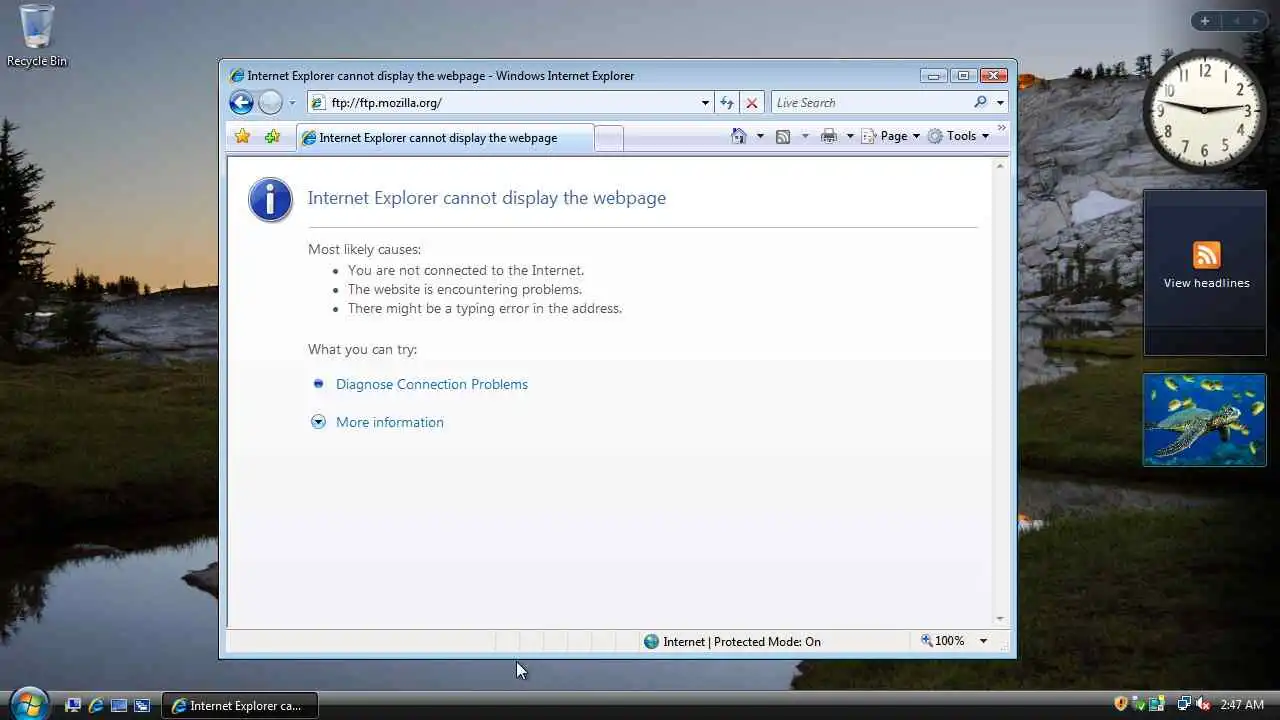1280x720 pixels.
Task: Expand the Feeds dropdown arrow
Action: [804, 136]
